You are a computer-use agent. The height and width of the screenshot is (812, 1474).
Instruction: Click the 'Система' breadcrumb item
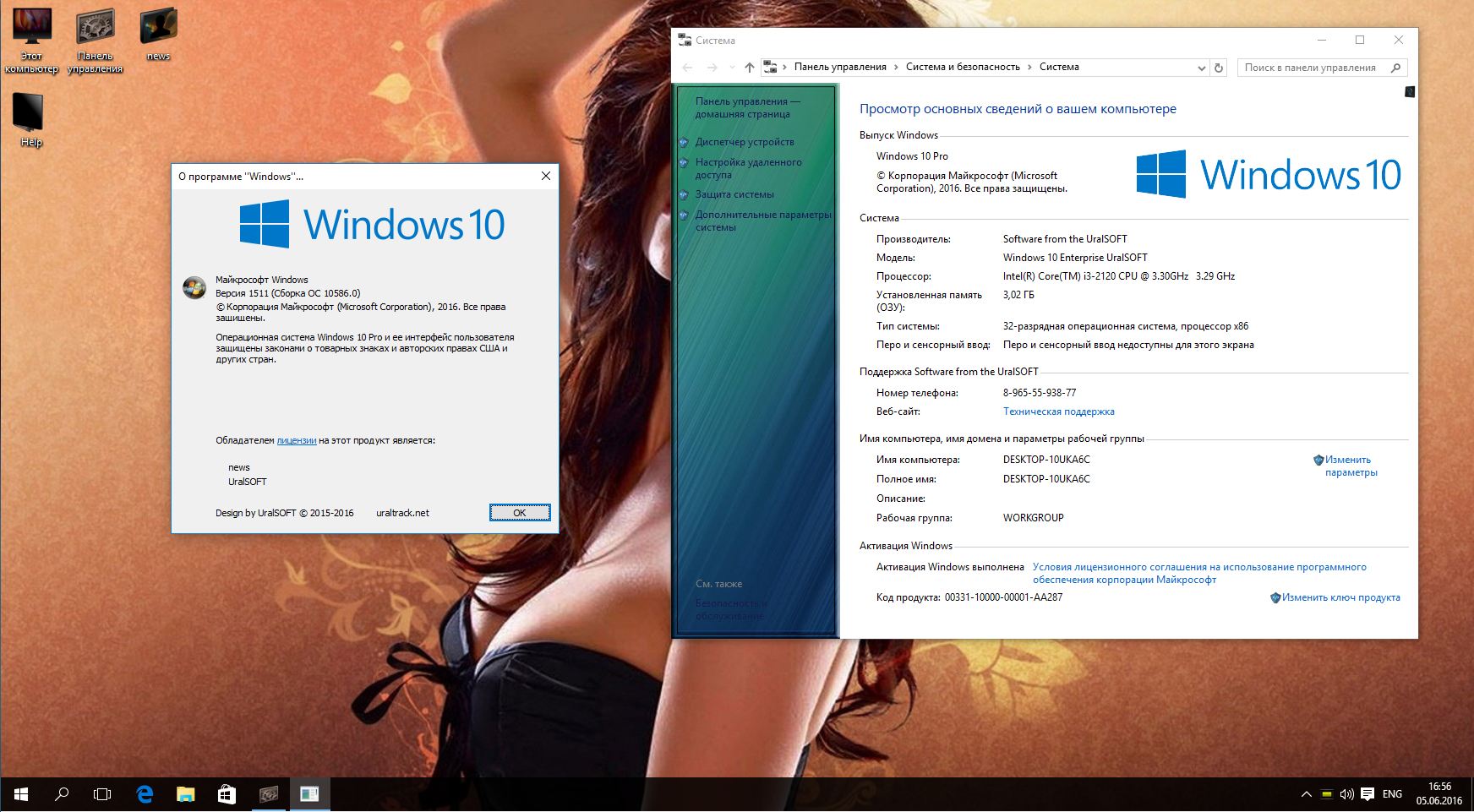tap(1059, 67)
